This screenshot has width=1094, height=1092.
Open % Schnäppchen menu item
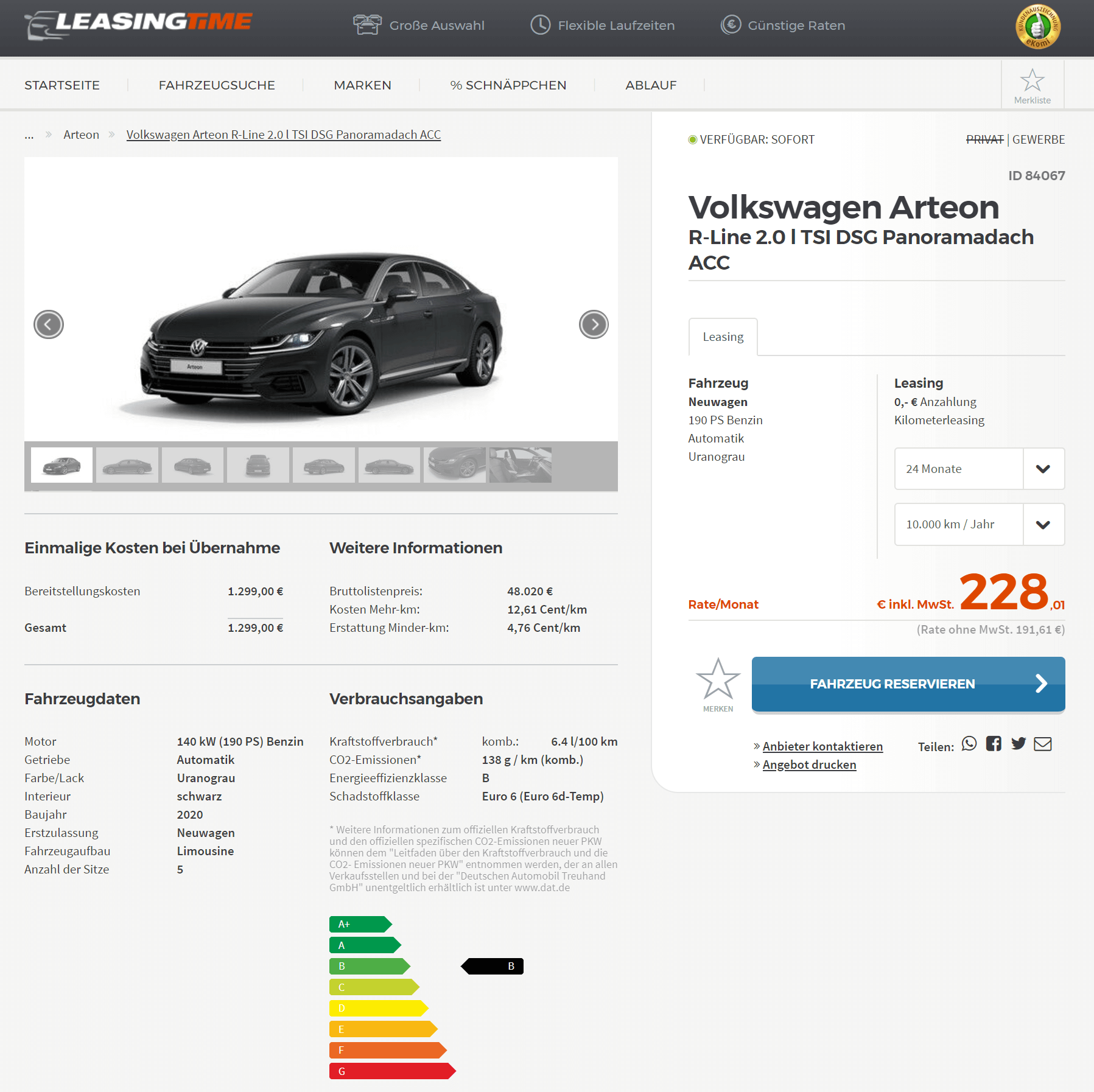pyautogui.click(x=508, y=85)
